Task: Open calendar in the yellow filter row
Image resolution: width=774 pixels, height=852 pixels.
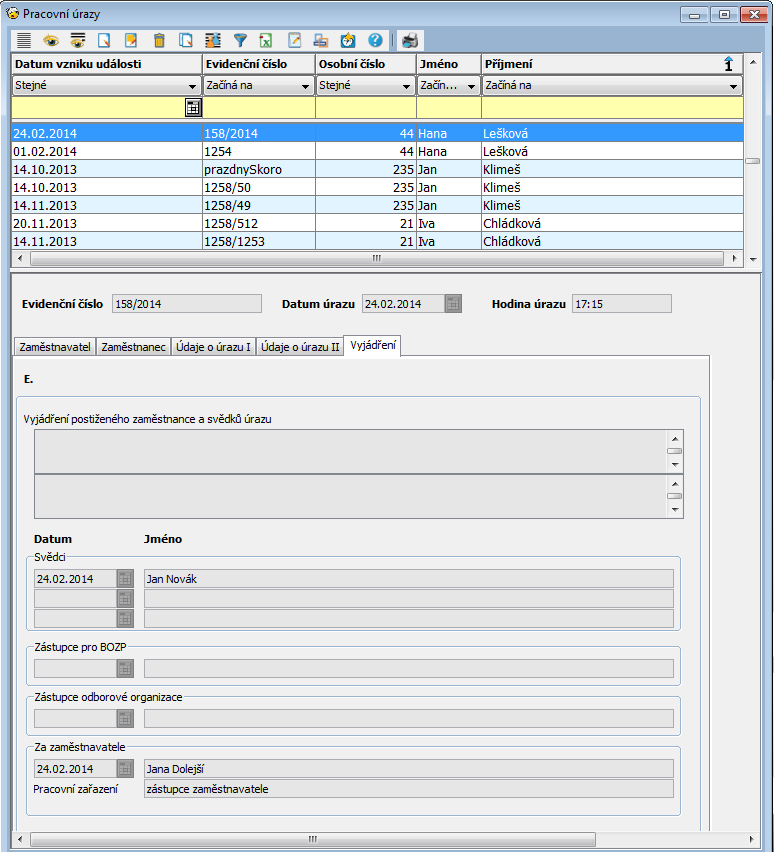Action: (193, 108)
